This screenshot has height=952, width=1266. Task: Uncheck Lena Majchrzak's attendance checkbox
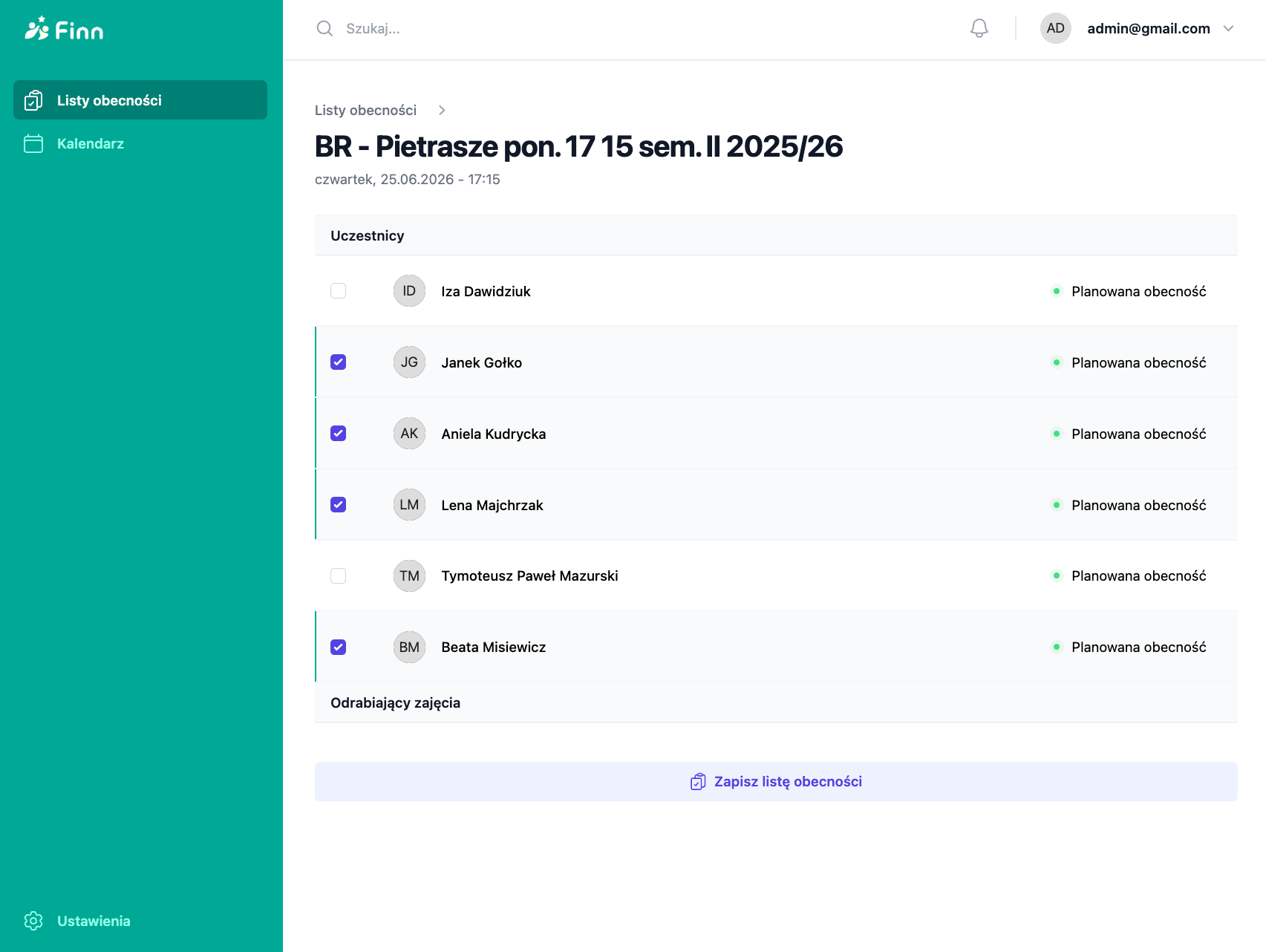pos(338,505)
